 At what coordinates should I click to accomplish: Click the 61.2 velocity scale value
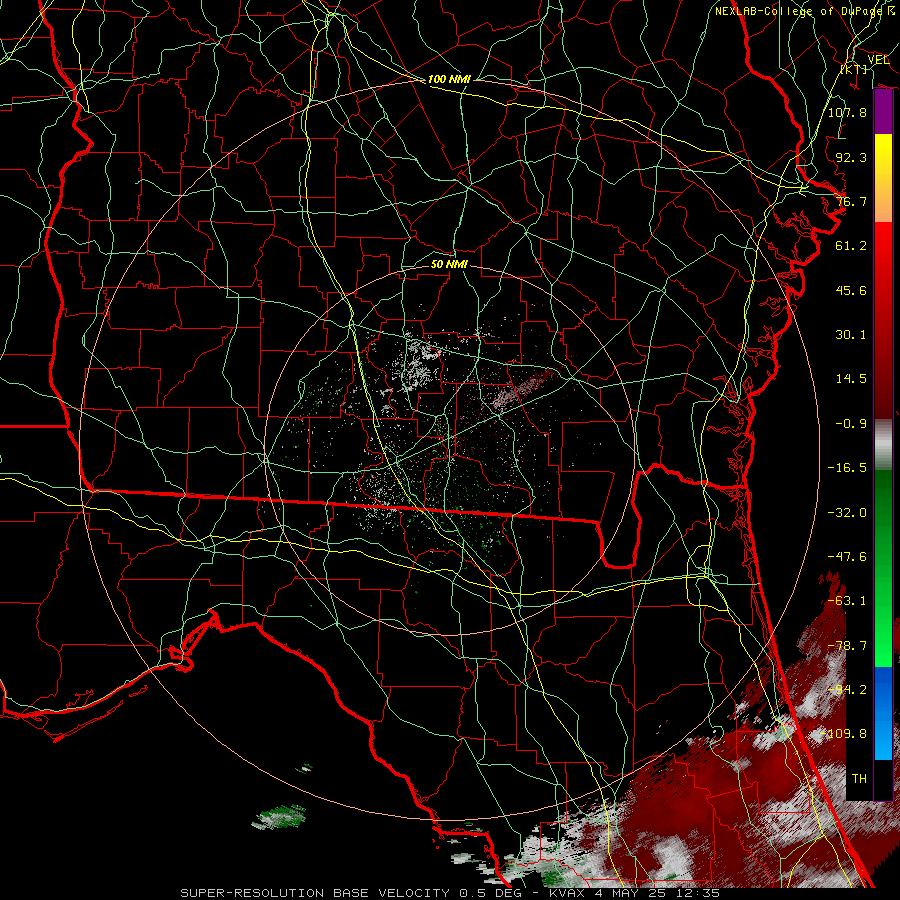[851, 246]
